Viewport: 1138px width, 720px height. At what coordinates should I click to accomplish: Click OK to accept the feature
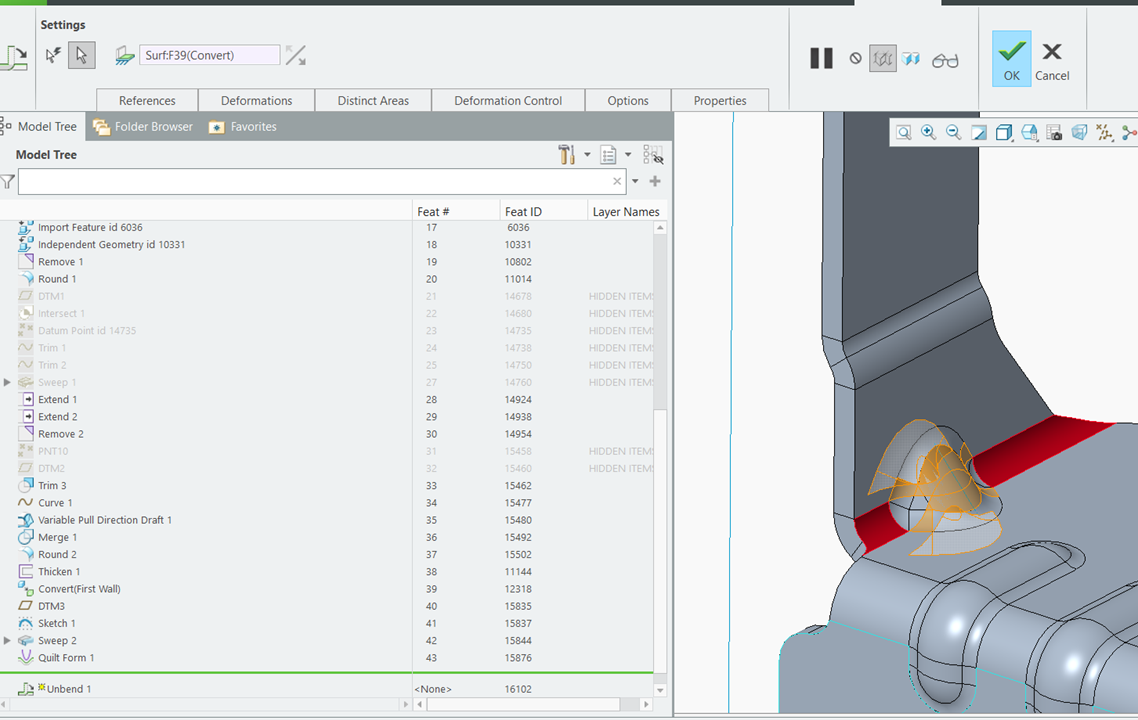coord(1011,59)
